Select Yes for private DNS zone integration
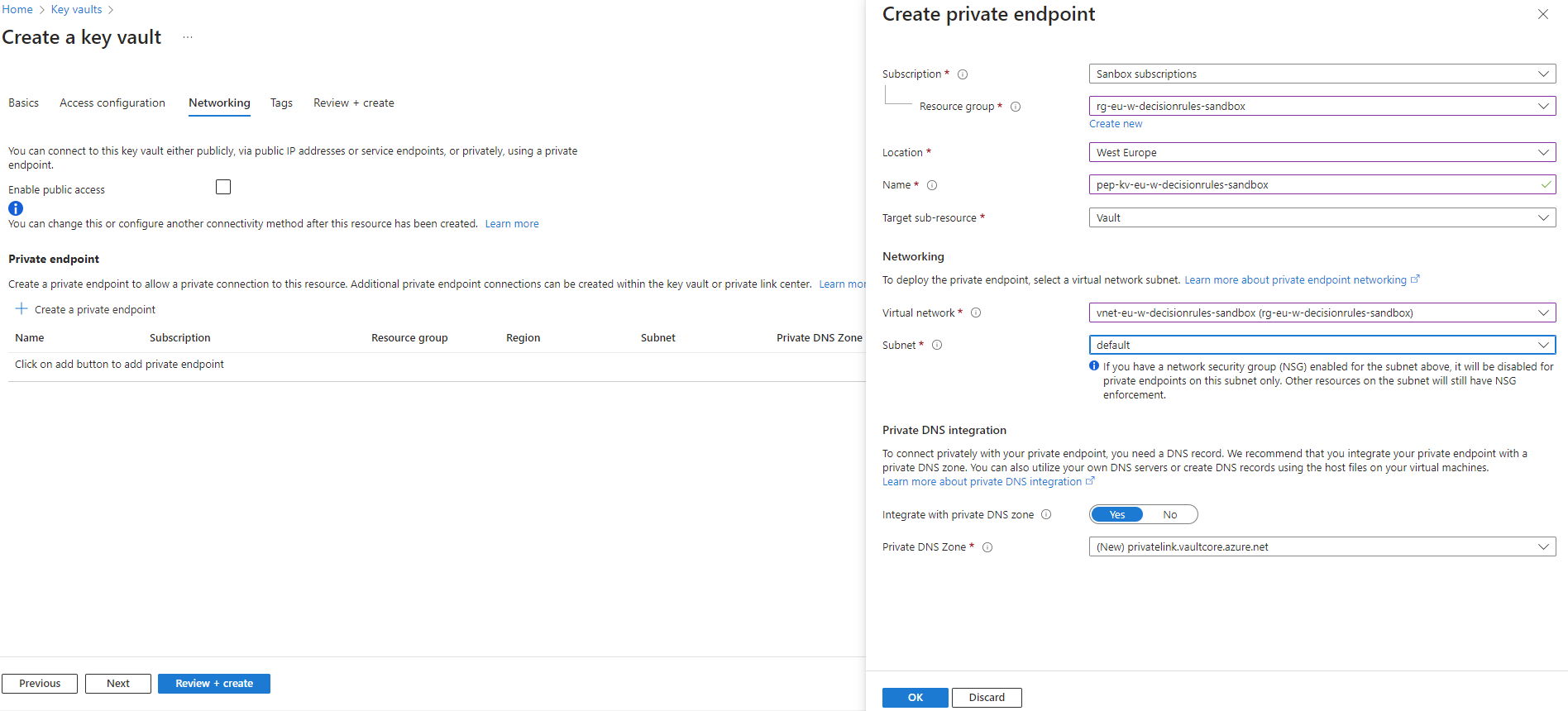This screenshot has height=711, width=1568. 1117,515
